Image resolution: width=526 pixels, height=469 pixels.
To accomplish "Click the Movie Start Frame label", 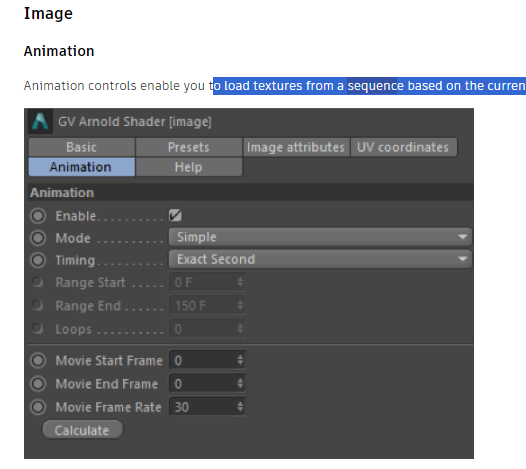I will pos(109,360).
